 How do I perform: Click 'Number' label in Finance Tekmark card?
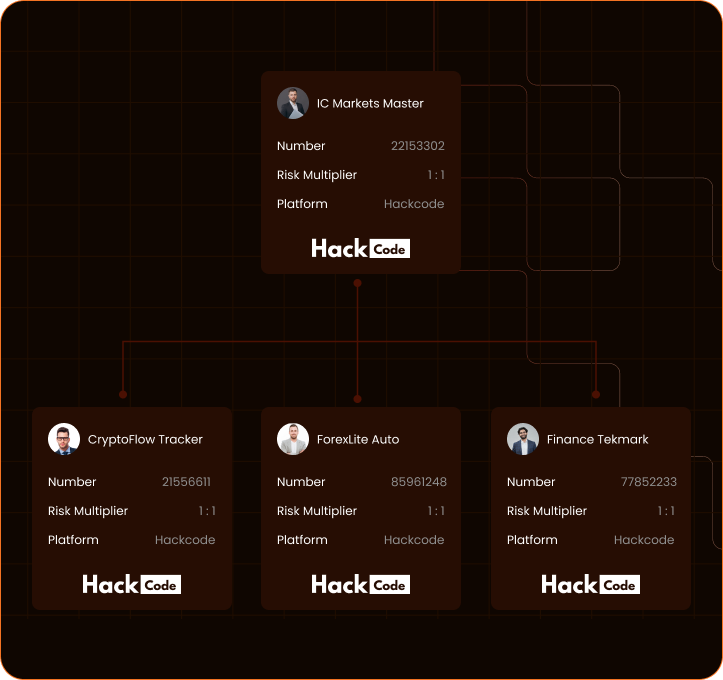pyautogui.click(x=531, y=482)
